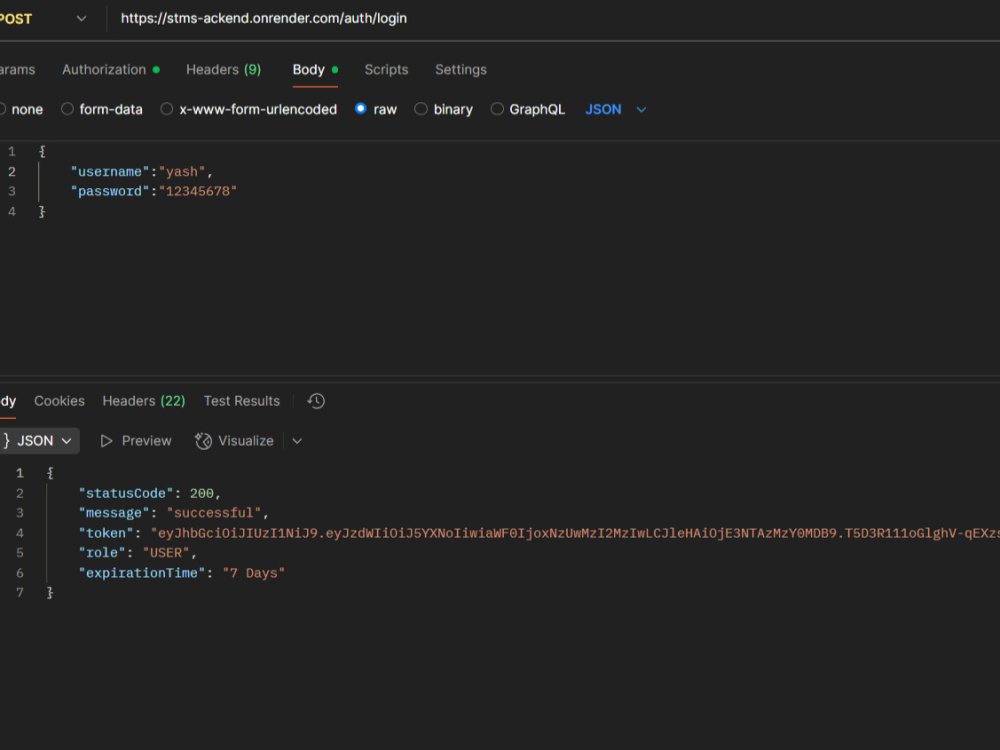Open the response JSON format dropdown
1000x750 pixels.
40,441
